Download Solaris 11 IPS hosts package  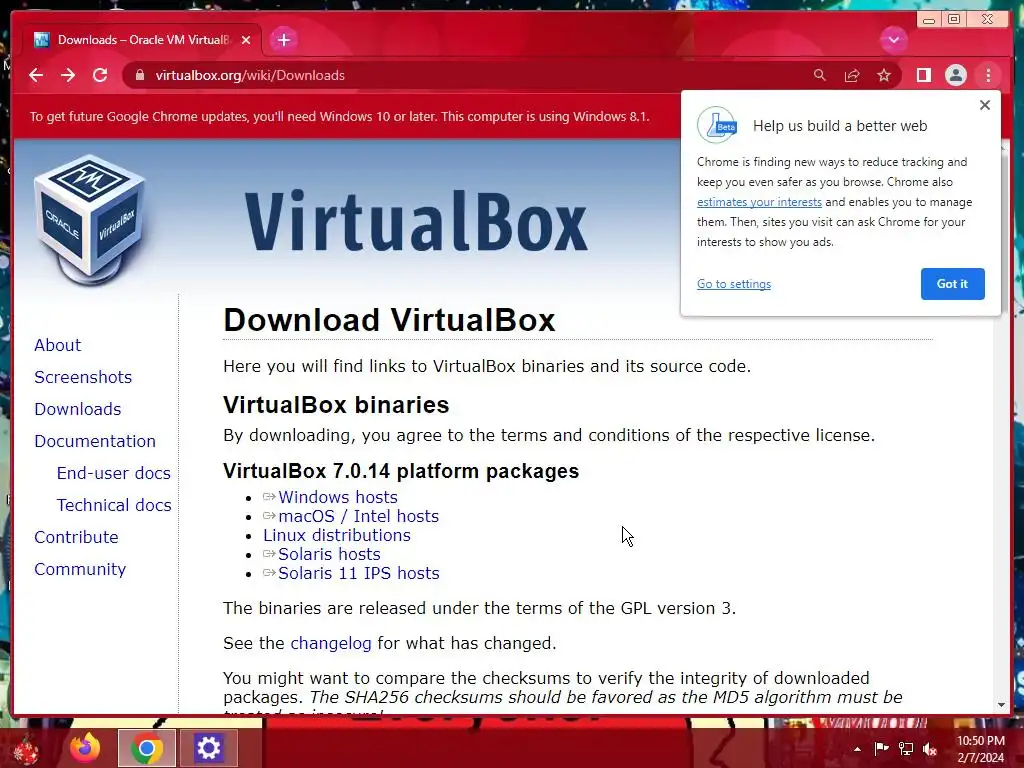pos(359,573)
